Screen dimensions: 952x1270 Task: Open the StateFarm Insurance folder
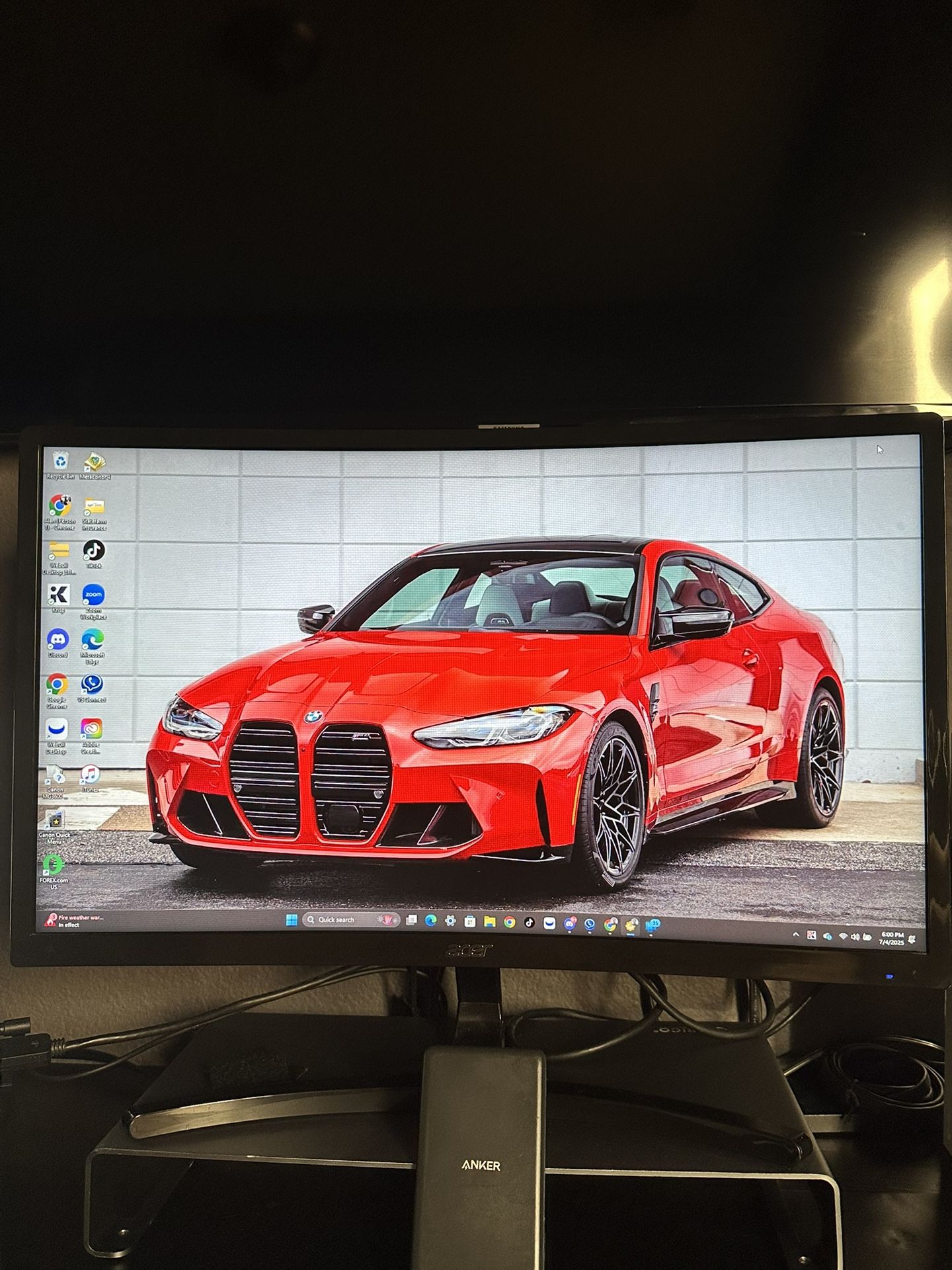coord(95,513)
